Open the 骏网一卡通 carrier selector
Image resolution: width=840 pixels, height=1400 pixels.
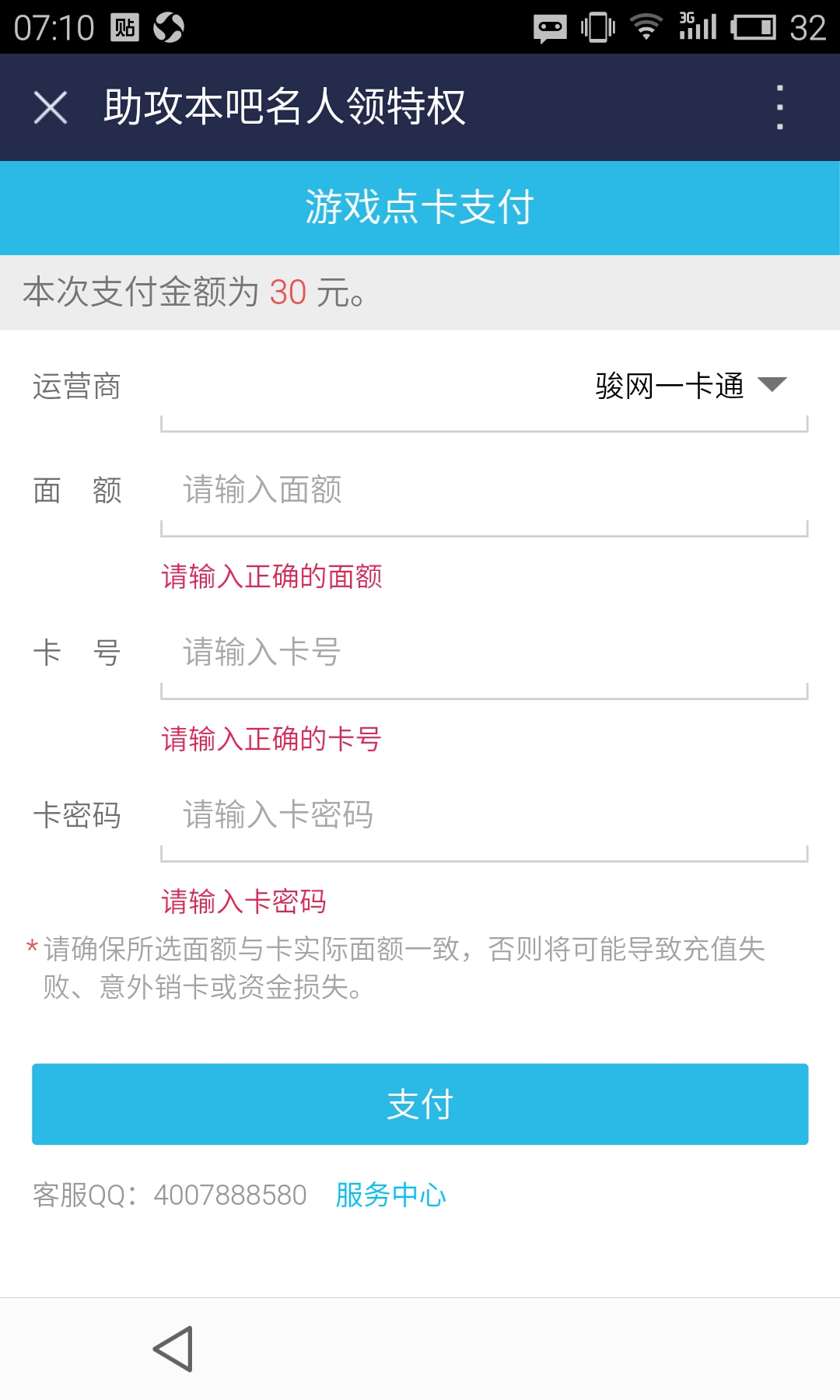(x=669, y=386)
